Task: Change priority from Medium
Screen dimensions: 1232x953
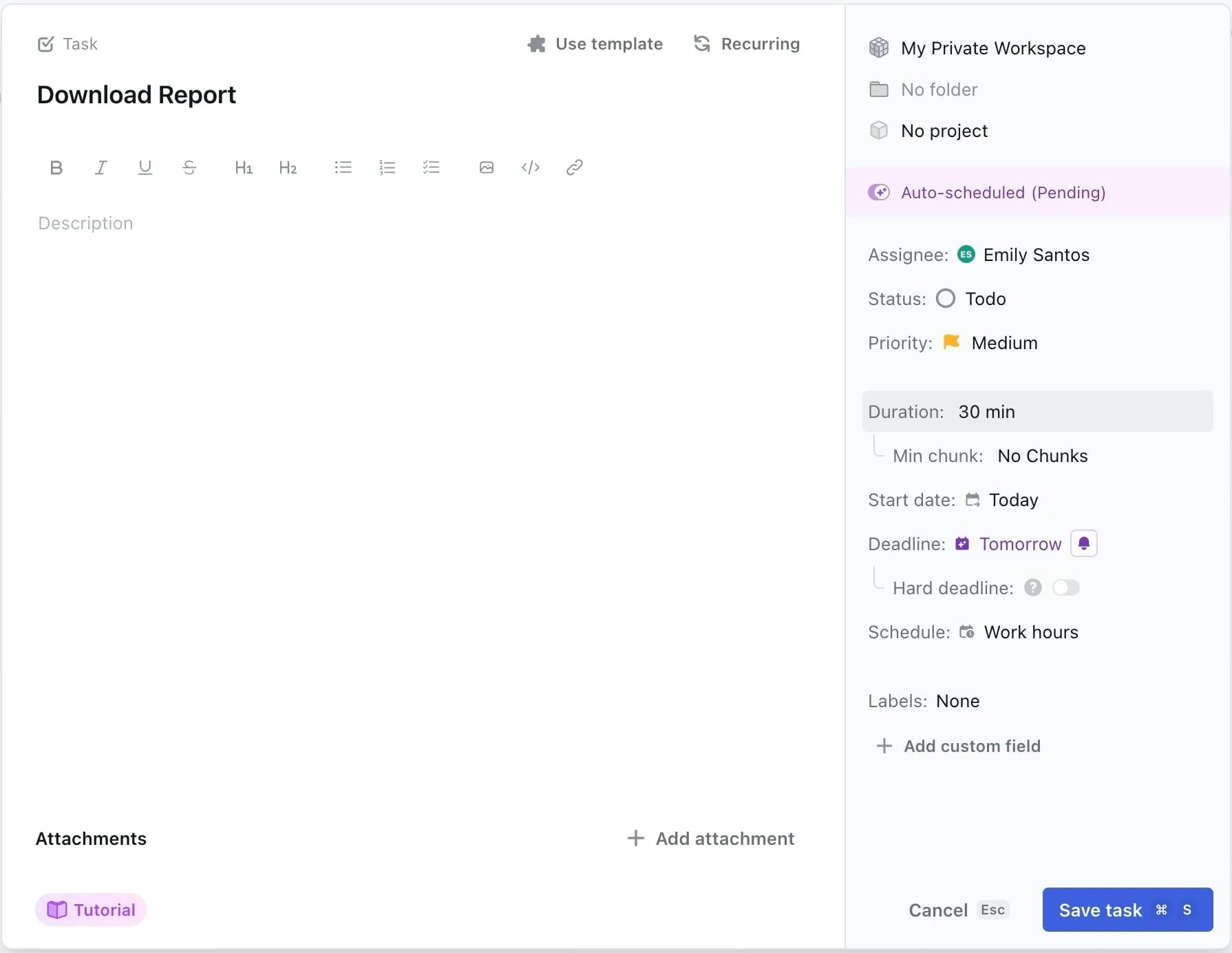Action: (x=1005, y=343)
